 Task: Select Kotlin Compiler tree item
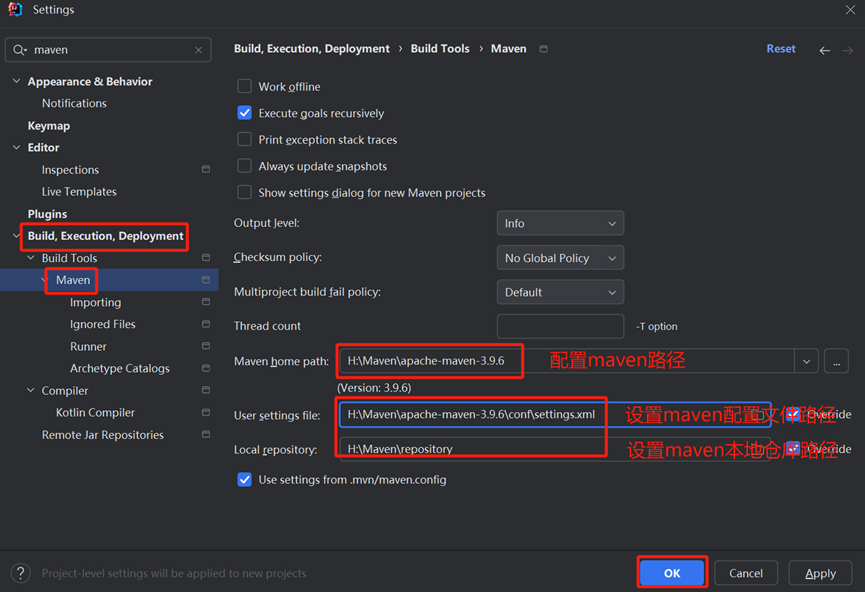pyautogui.click(x=95, y=413)
